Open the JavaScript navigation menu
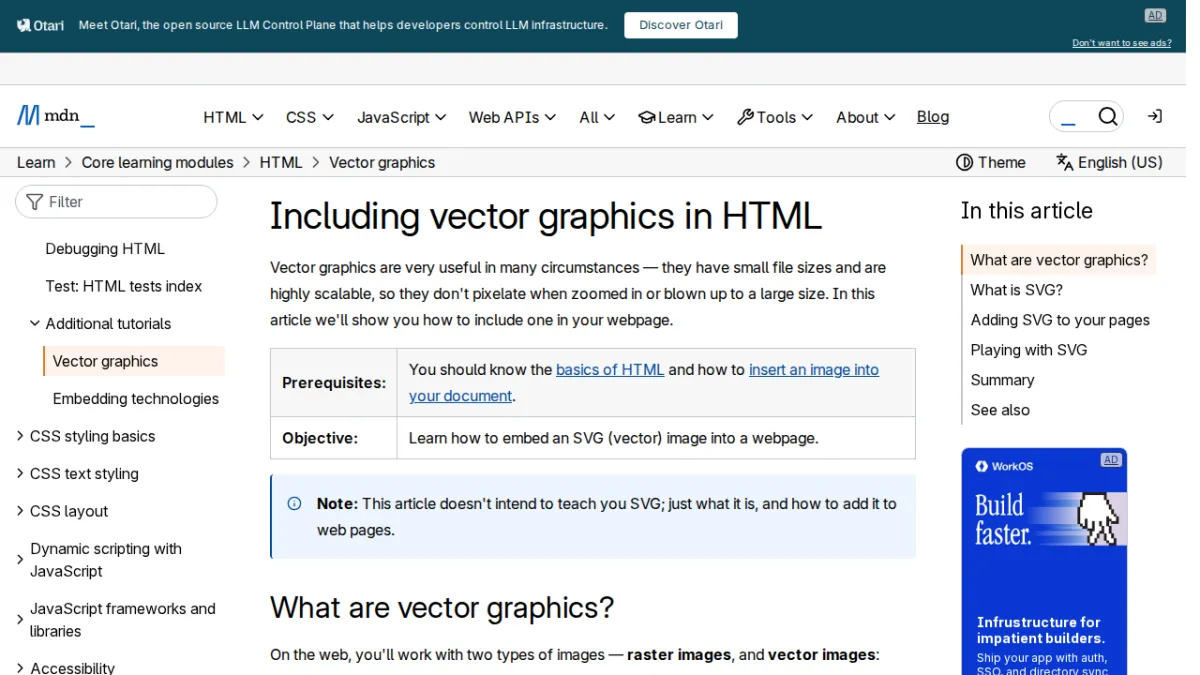 [x=402, y=117]
